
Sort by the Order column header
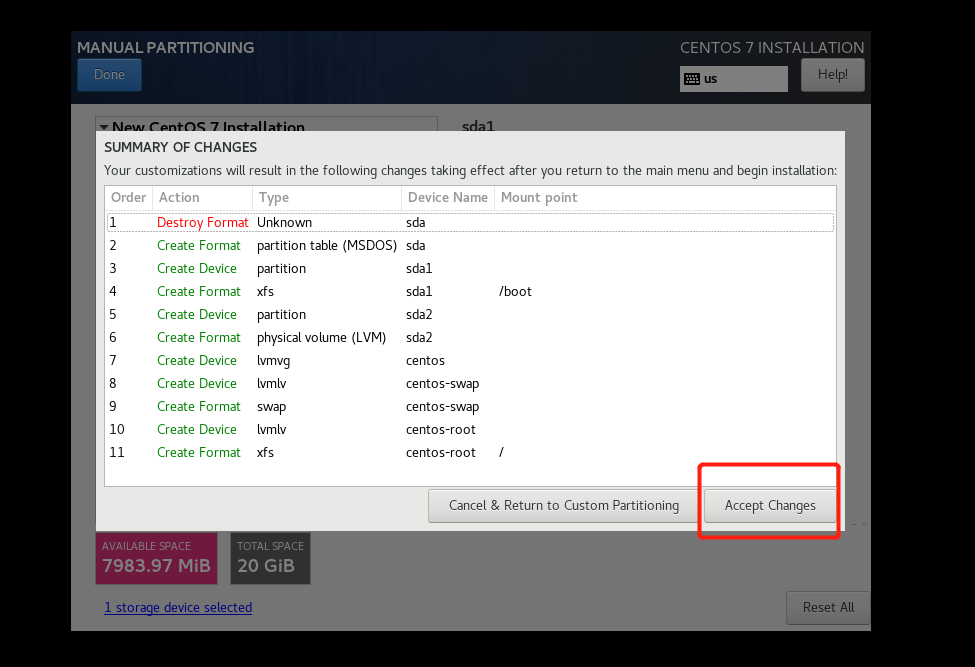[x=128, y=198]
